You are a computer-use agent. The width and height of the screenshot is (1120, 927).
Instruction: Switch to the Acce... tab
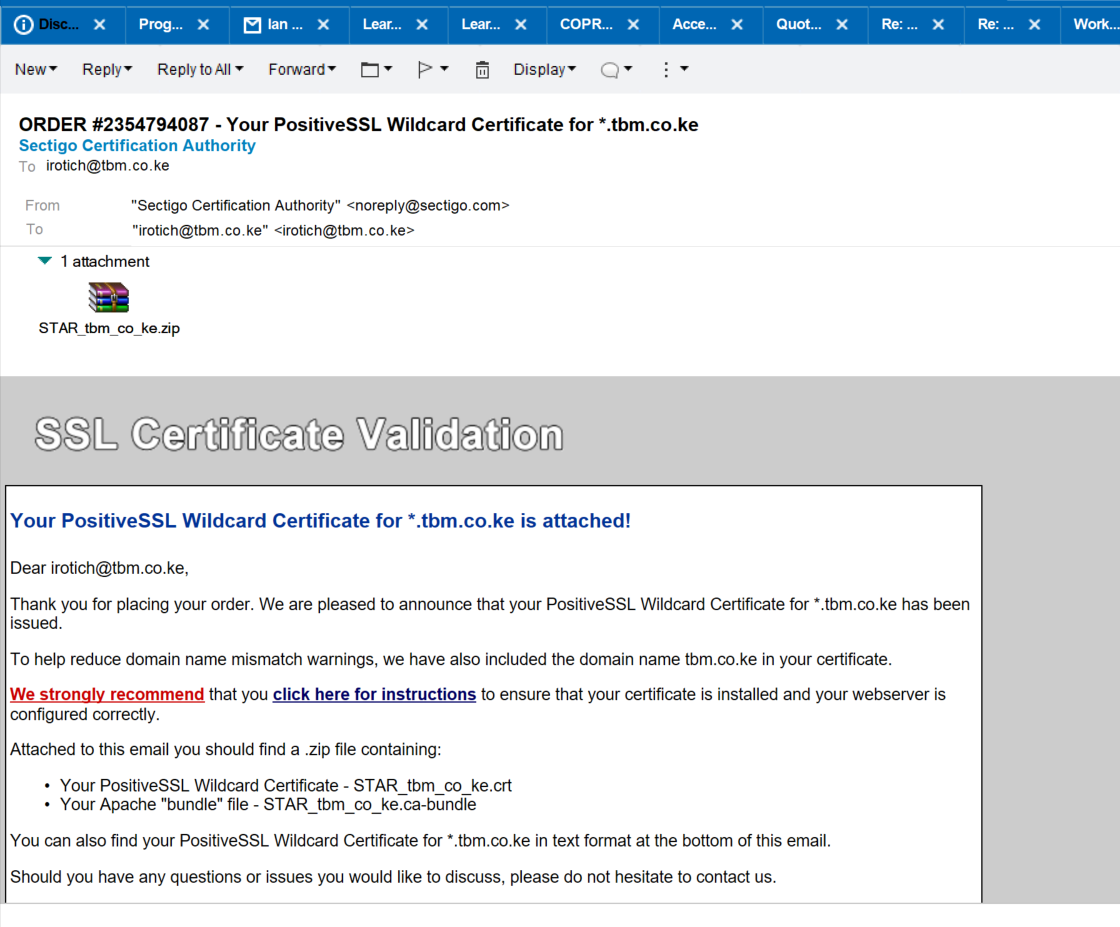pos(694,25)
